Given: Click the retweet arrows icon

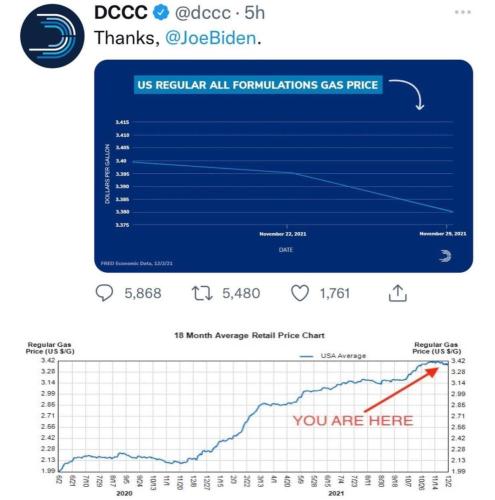Looking at the screenshot, I should 202,293.
